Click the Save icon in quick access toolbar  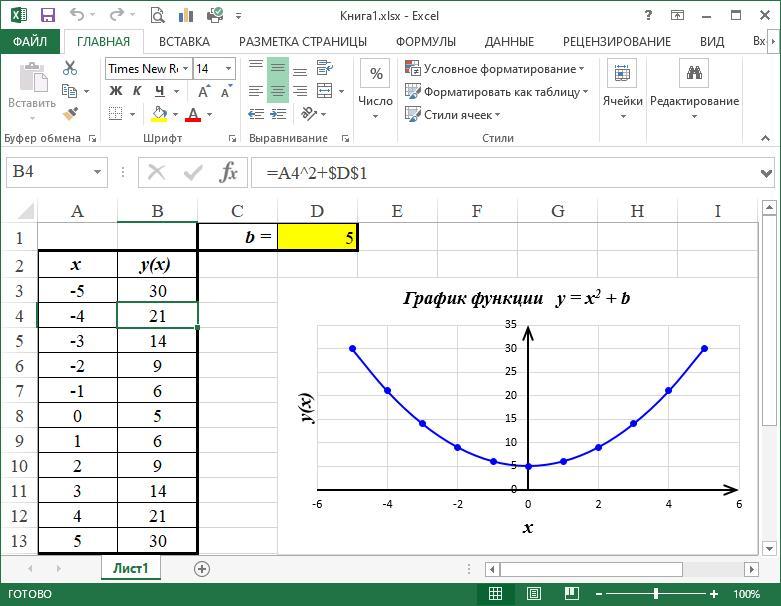click(x=47, y=16)
